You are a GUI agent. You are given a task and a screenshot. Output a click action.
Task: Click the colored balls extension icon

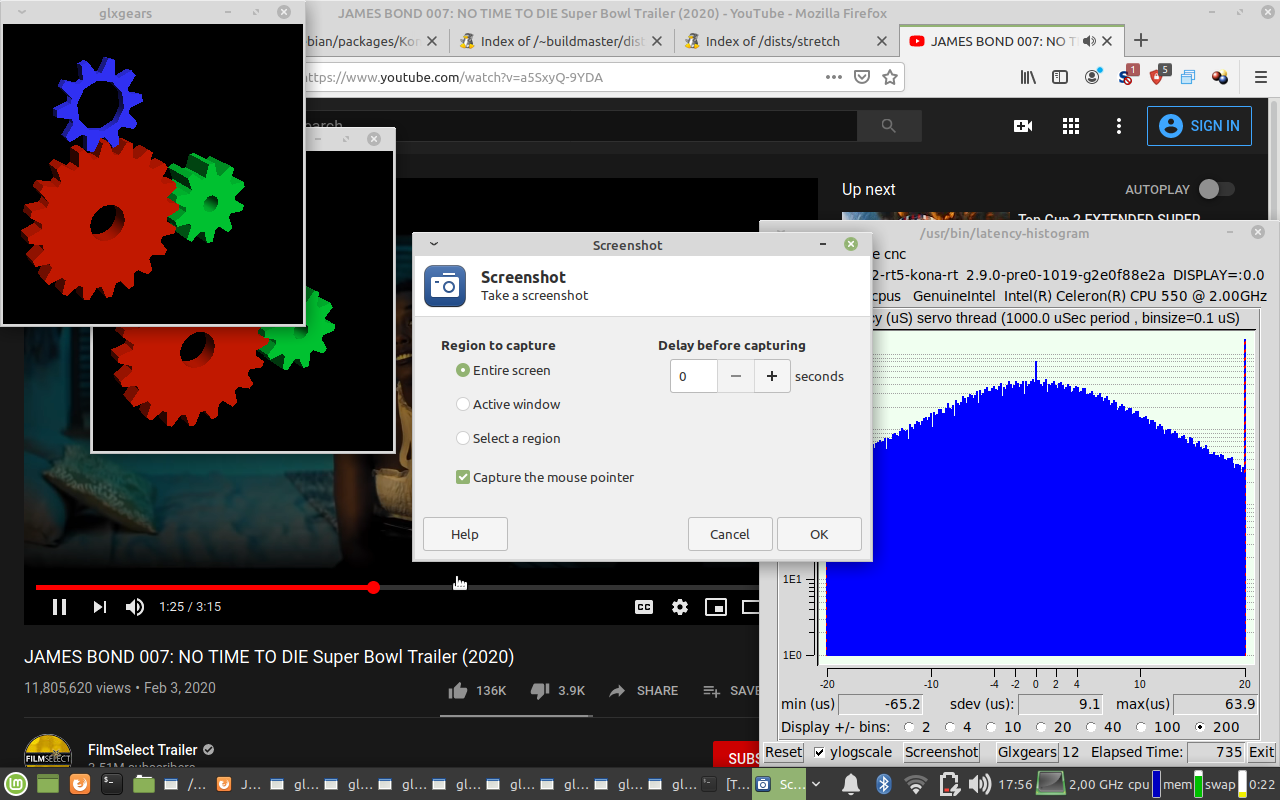1220,77
